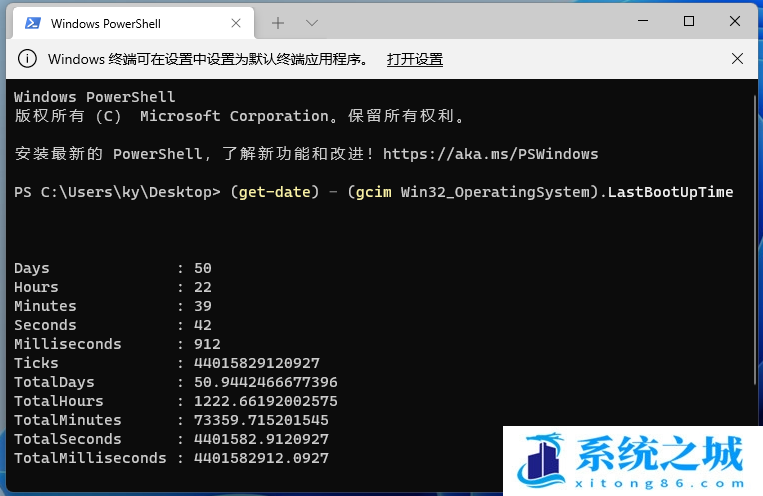Dismiss the default terminal notification bar
Viewport: 763px width, 496px height.
(737, 59)
